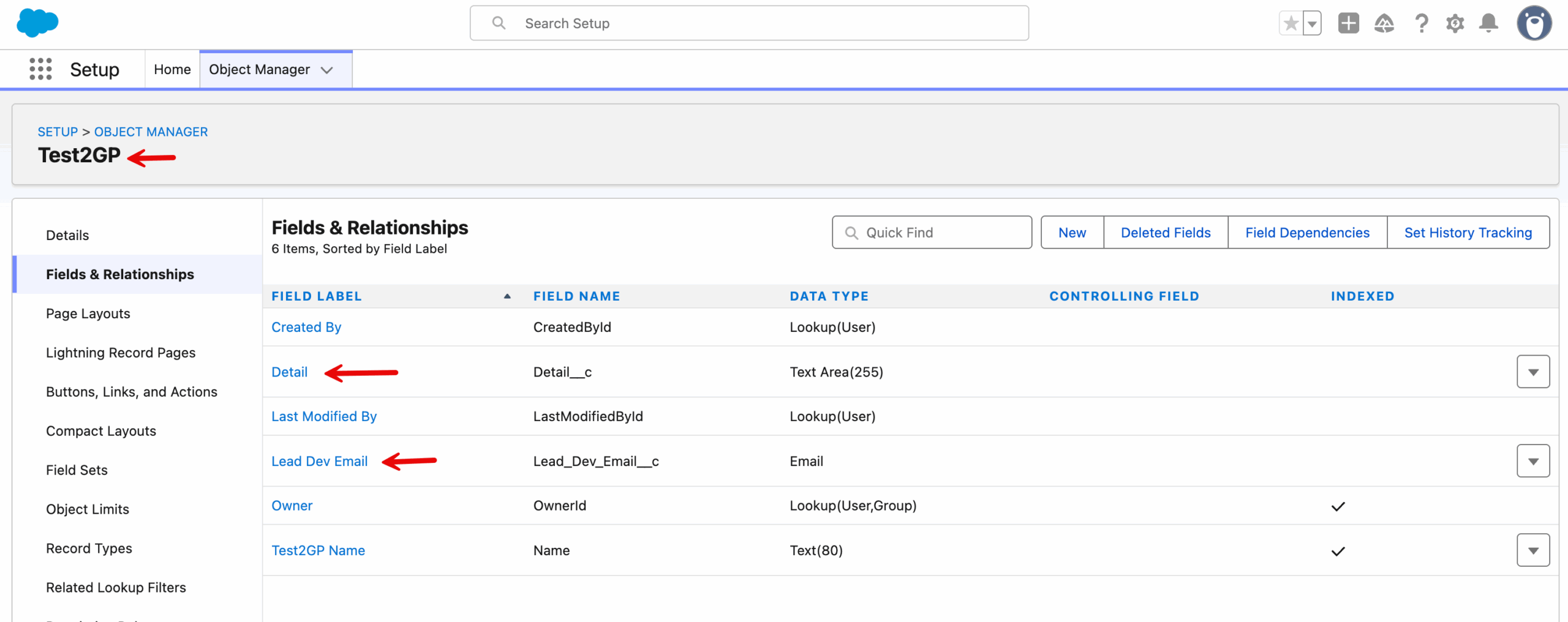The height and width of the screenshot is (622, 1568).
Task: Click the Set History Tracking button
Action: 1468,233
